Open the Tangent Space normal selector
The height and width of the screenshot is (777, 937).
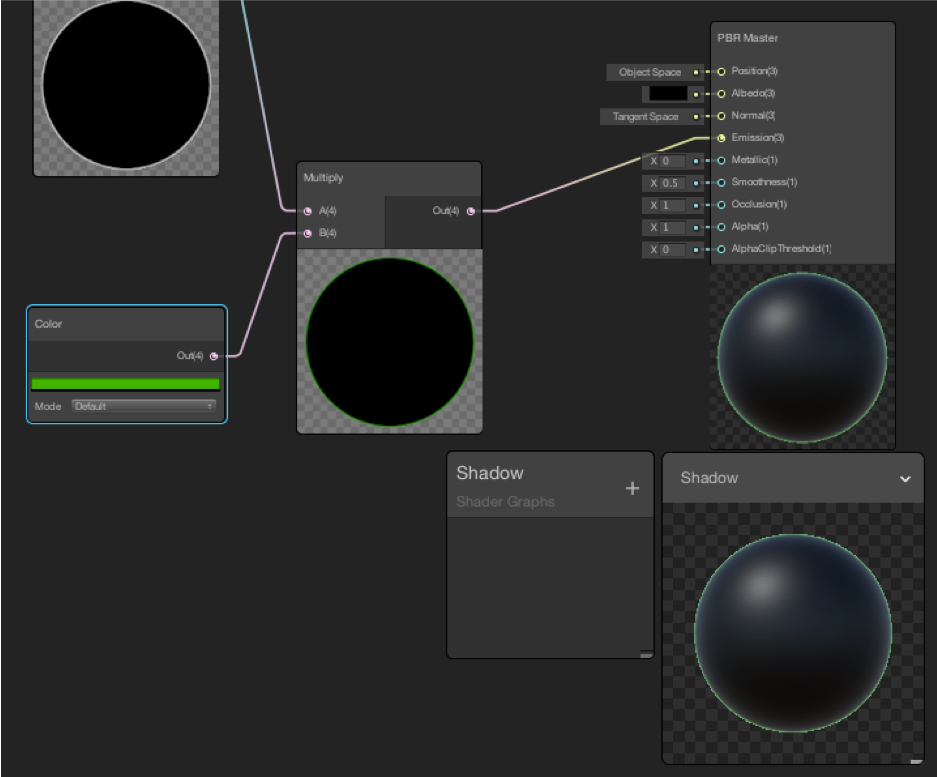tap(645, 117)
